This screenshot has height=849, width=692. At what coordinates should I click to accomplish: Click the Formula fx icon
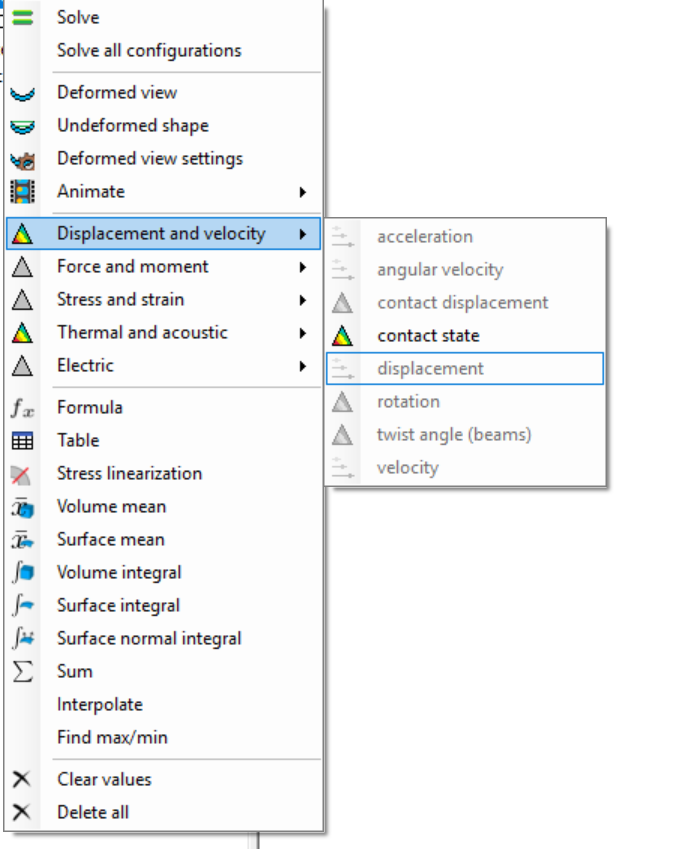tap(22, 408)
